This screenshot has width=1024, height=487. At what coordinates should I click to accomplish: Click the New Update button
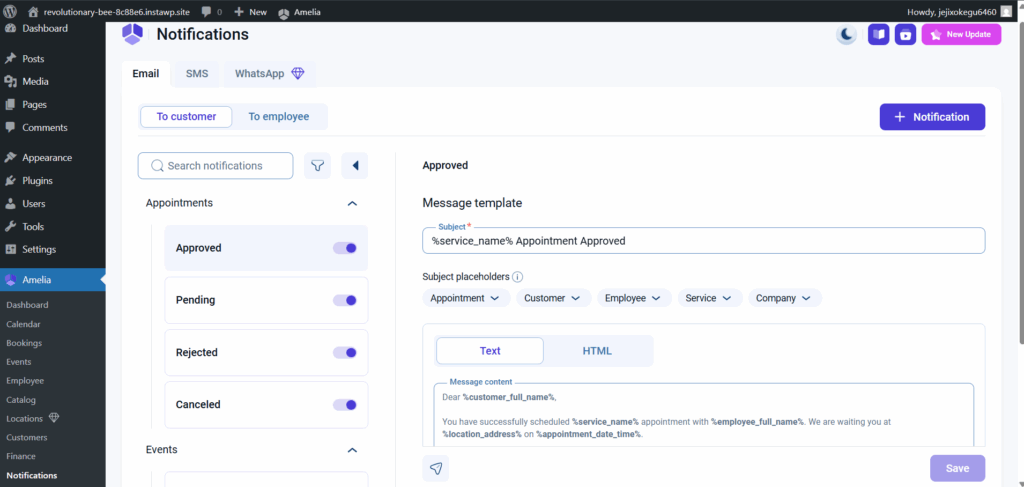[961, 35]
